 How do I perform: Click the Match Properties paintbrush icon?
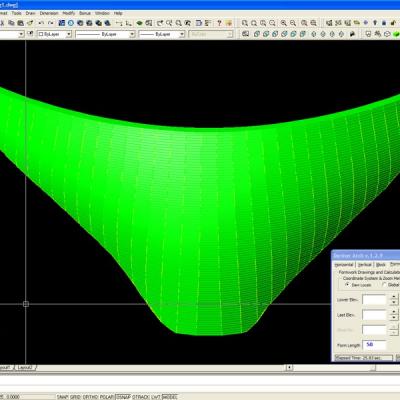(30, 23)
